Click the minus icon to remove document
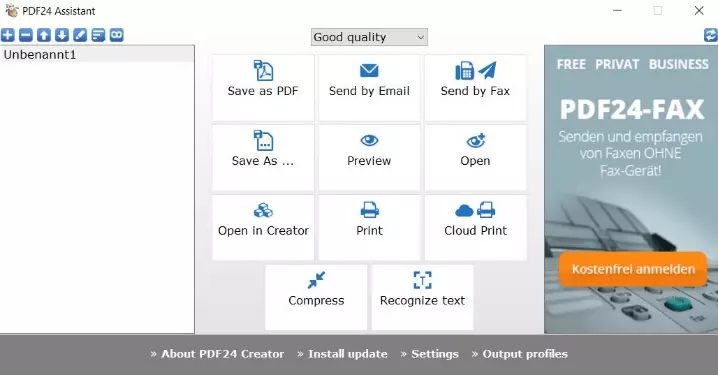The width and height of the screenshot is (718, 375). coord(26,35)
